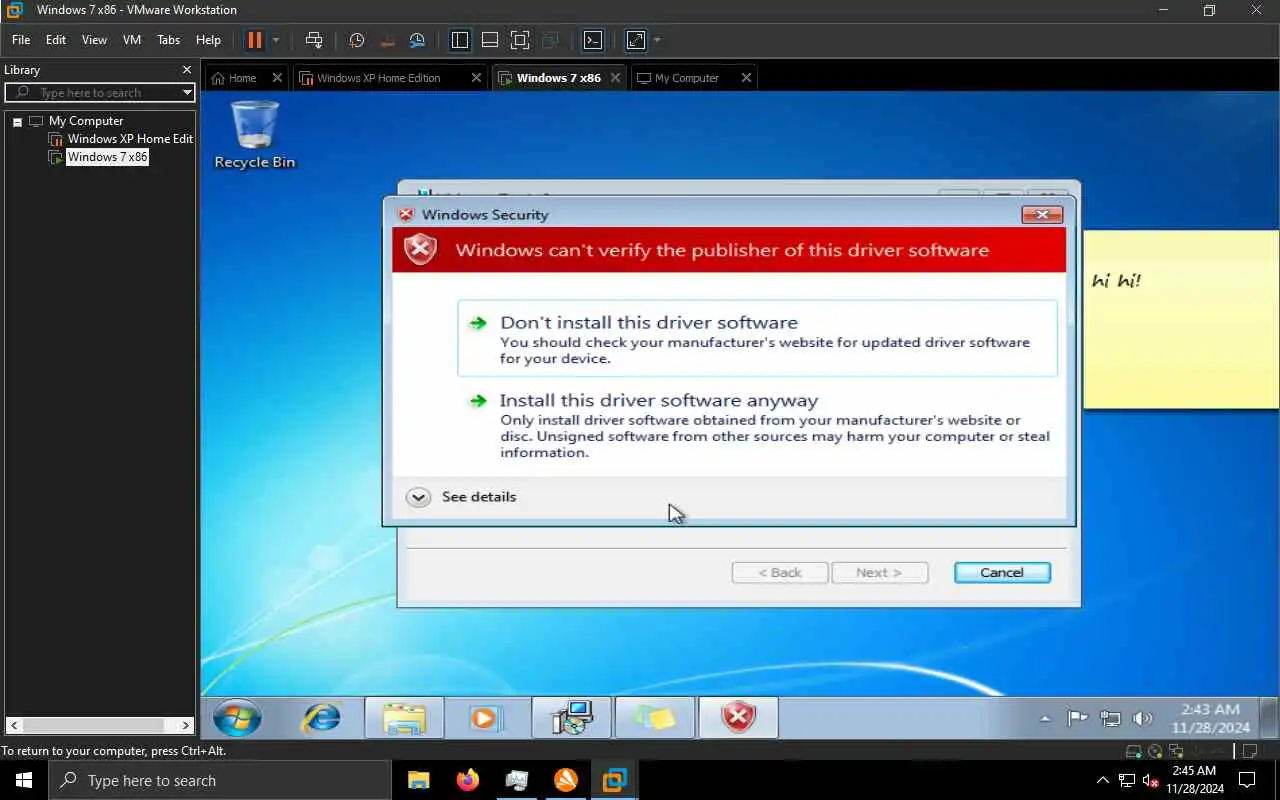Collapse the My Computer tree node
Screen dimensions: 1280x800
tap(17, 121)
